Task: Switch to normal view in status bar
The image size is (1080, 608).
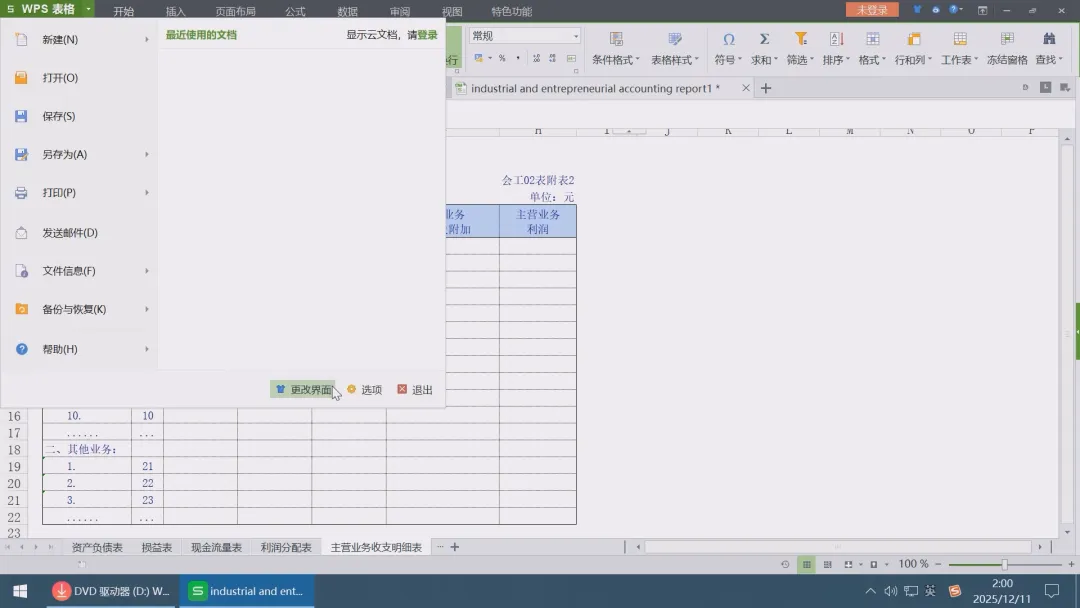Action: tap(807, 565)
